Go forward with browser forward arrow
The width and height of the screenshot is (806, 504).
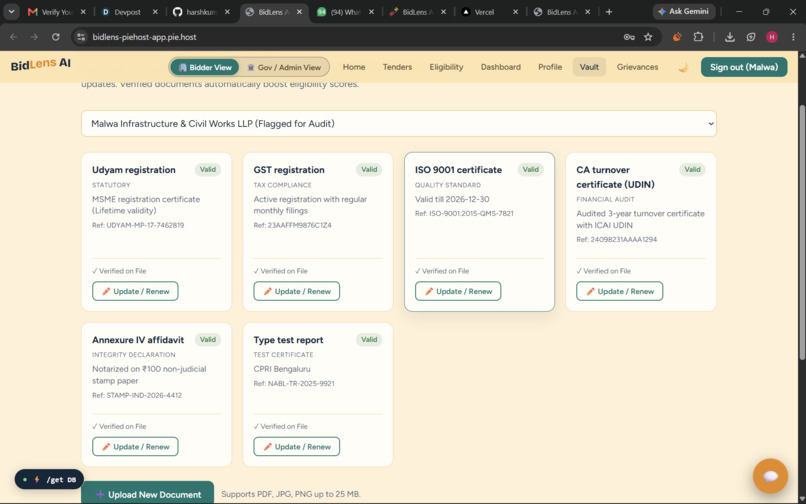pyautogui.click(x=34, y=37)
